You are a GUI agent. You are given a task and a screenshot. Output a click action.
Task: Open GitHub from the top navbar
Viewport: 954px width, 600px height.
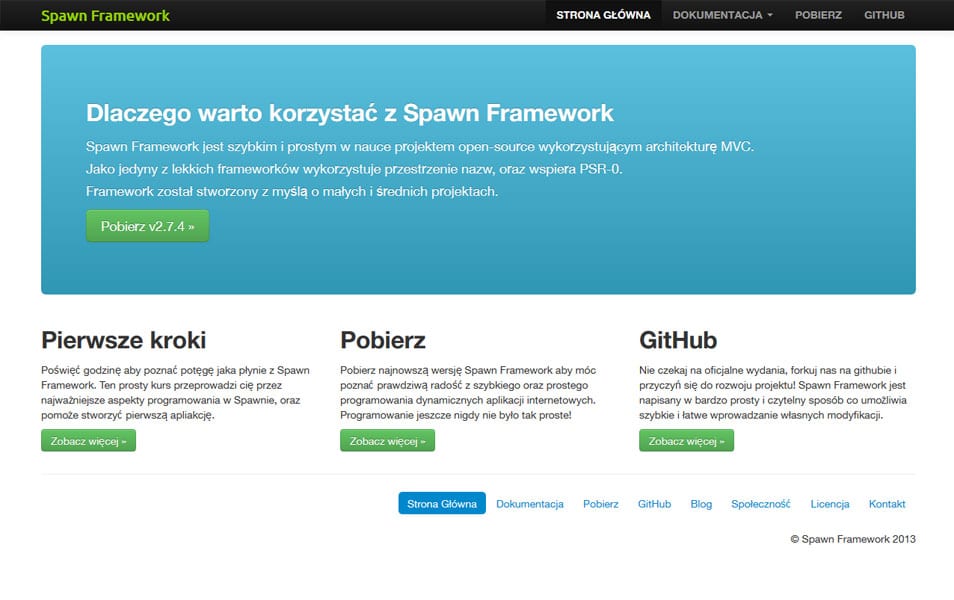click(884, 15)
